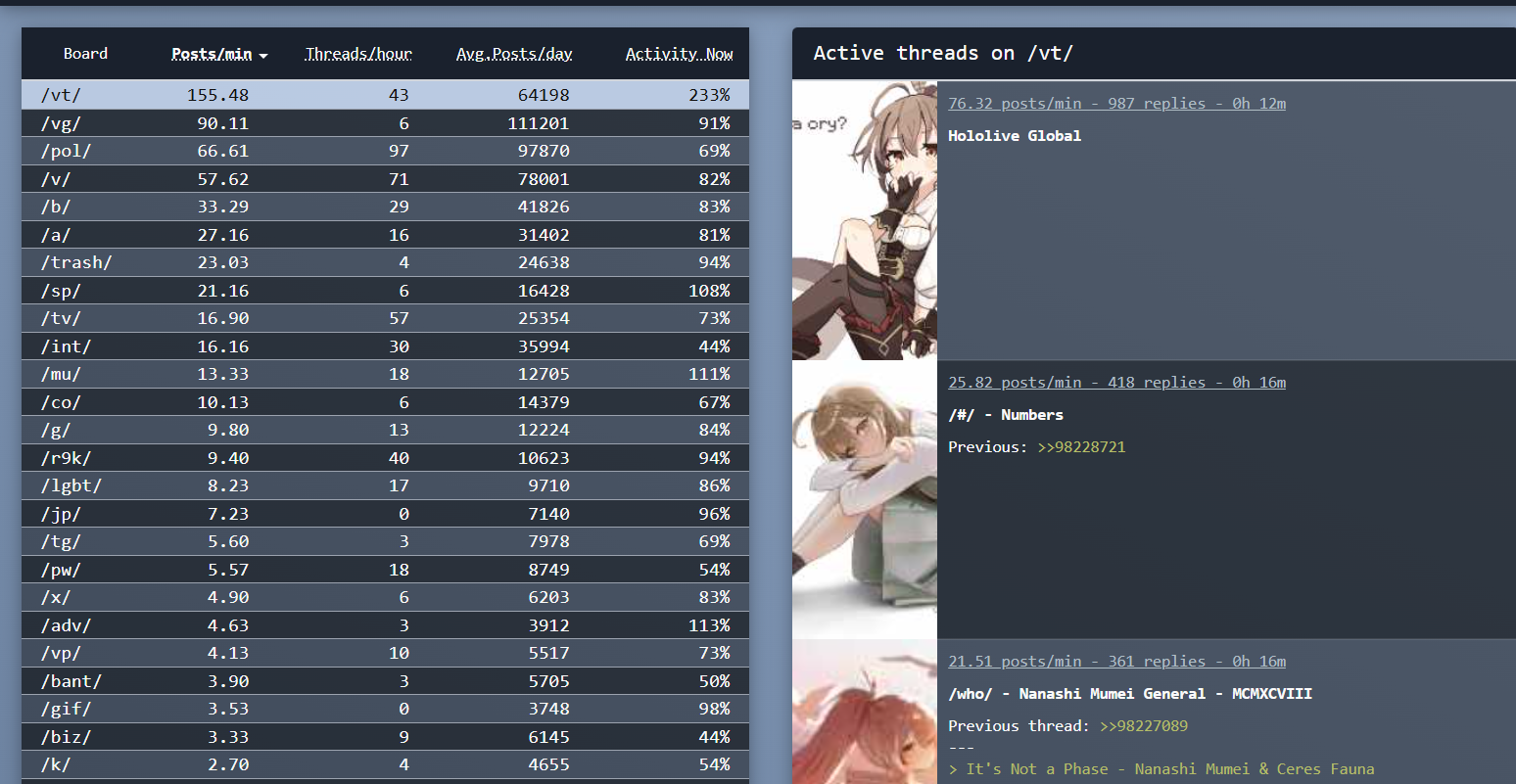Click the 4655 average posts value for /k/
The height and width of the screenshot is (784, 1516).
pyautogui.click(x=548, y=764)
